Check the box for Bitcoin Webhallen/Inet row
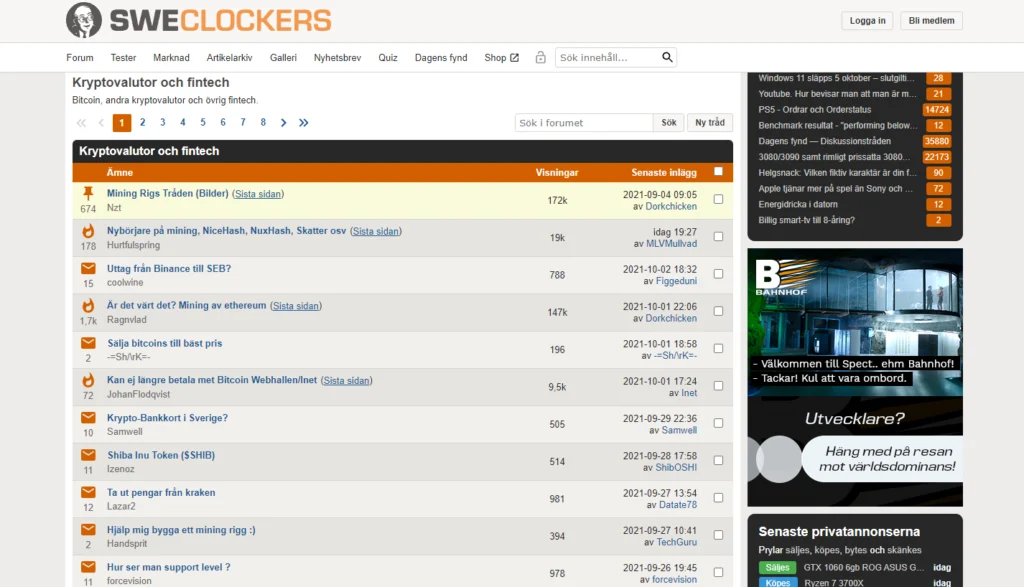This screenshot has width=1024, height=587. [x=718, y=385]
